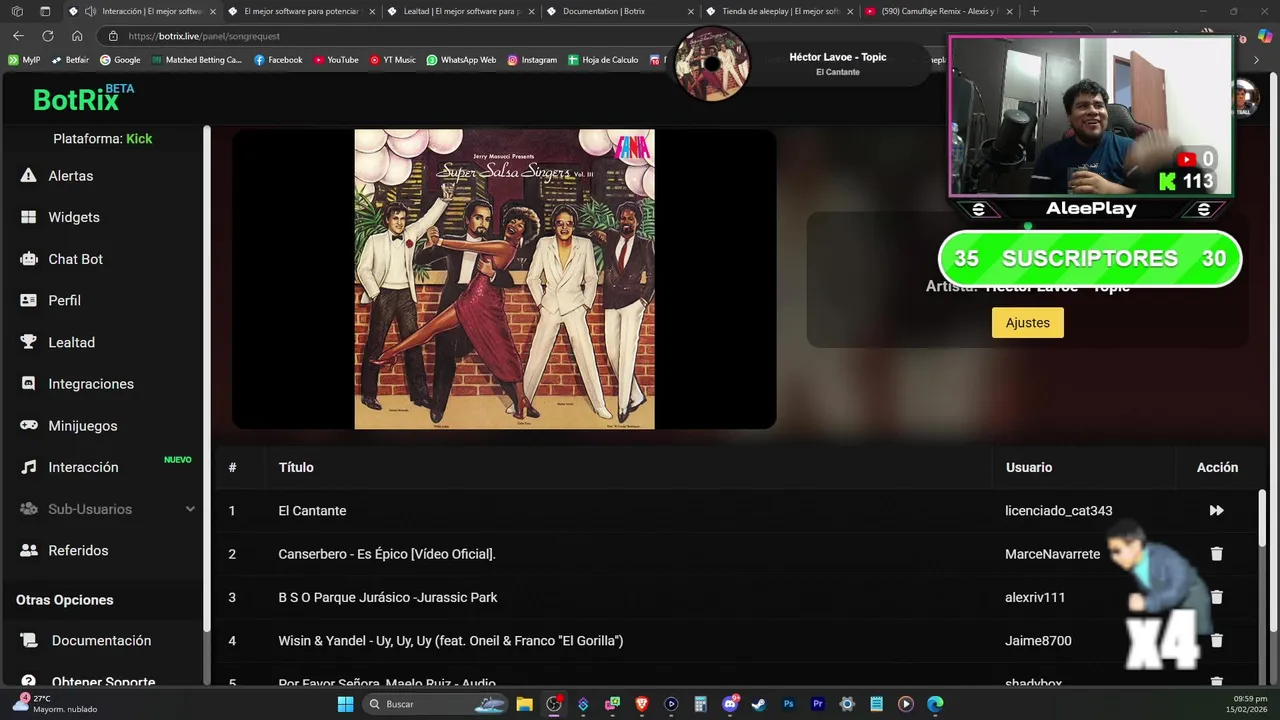Click the taskbar Buscar search box
Screen dimensions: 1280x720
coord(434,704)
